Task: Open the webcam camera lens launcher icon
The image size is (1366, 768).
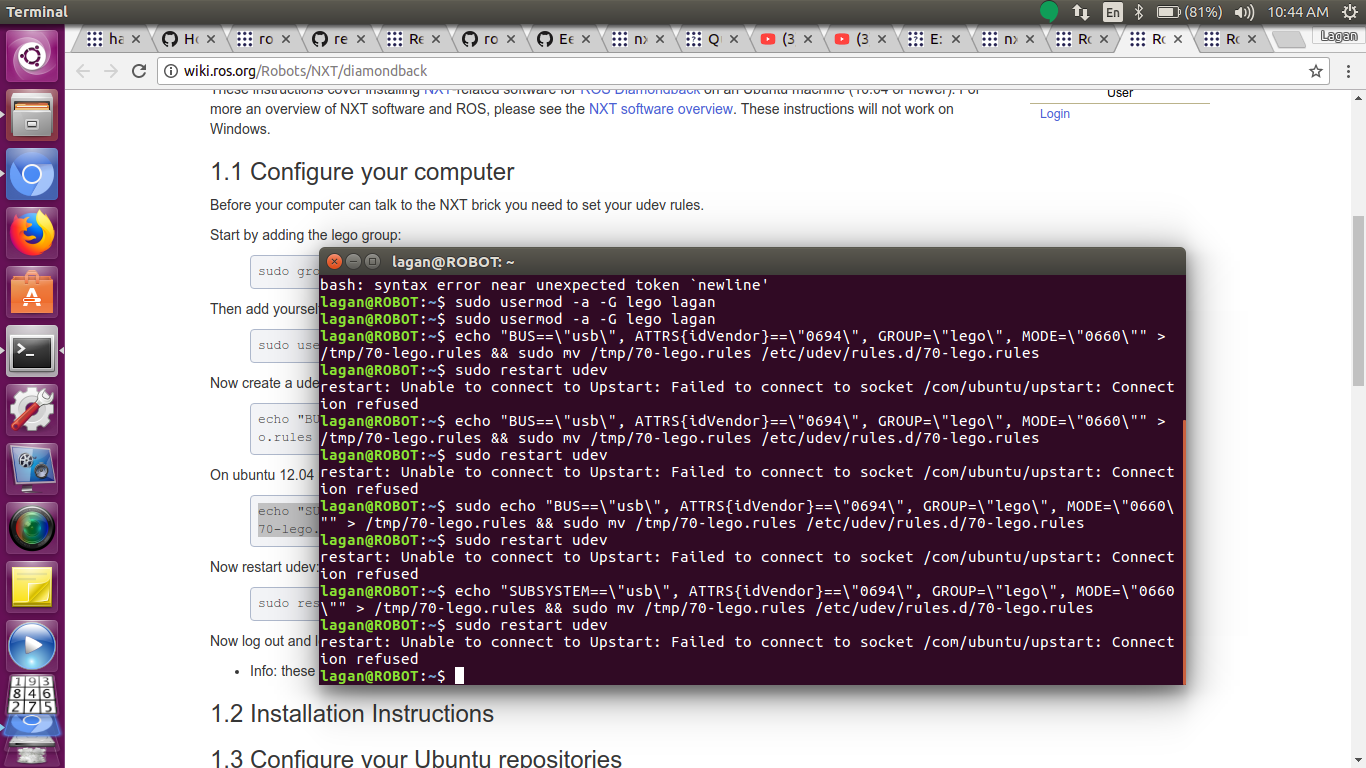Action: (33, 529)
